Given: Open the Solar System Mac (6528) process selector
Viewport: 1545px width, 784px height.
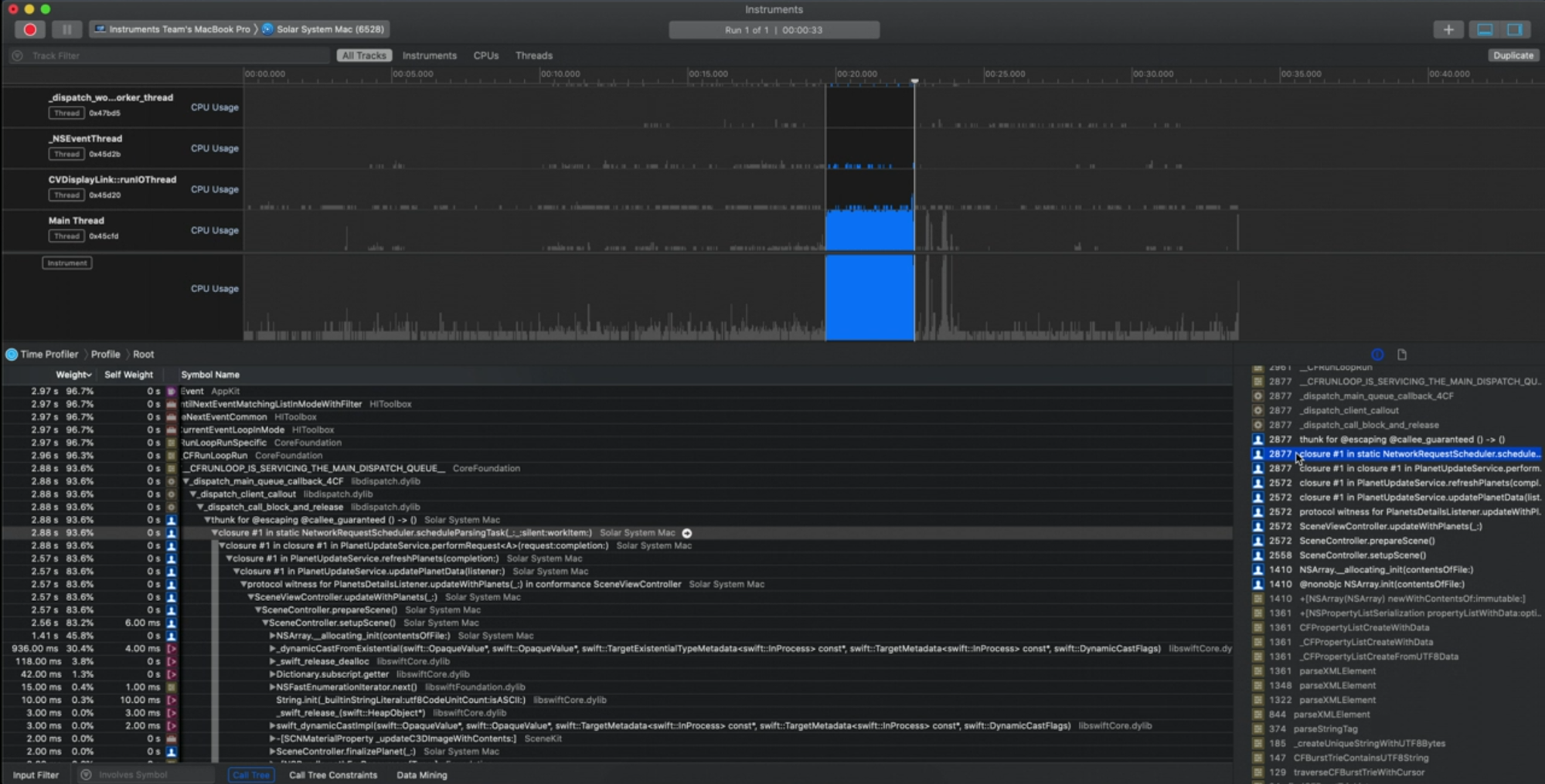Looking at the screenshot, I should pyautogui.click(x=323, y=29).
